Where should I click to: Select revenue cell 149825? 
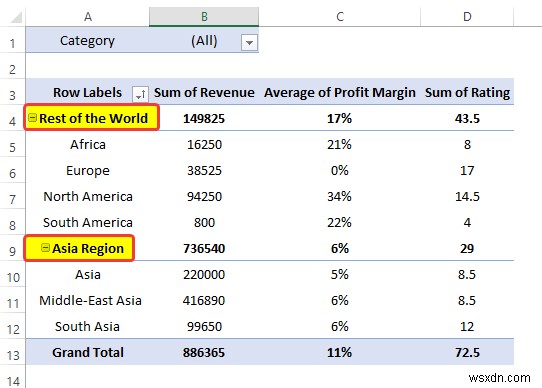tap(204, 118)
